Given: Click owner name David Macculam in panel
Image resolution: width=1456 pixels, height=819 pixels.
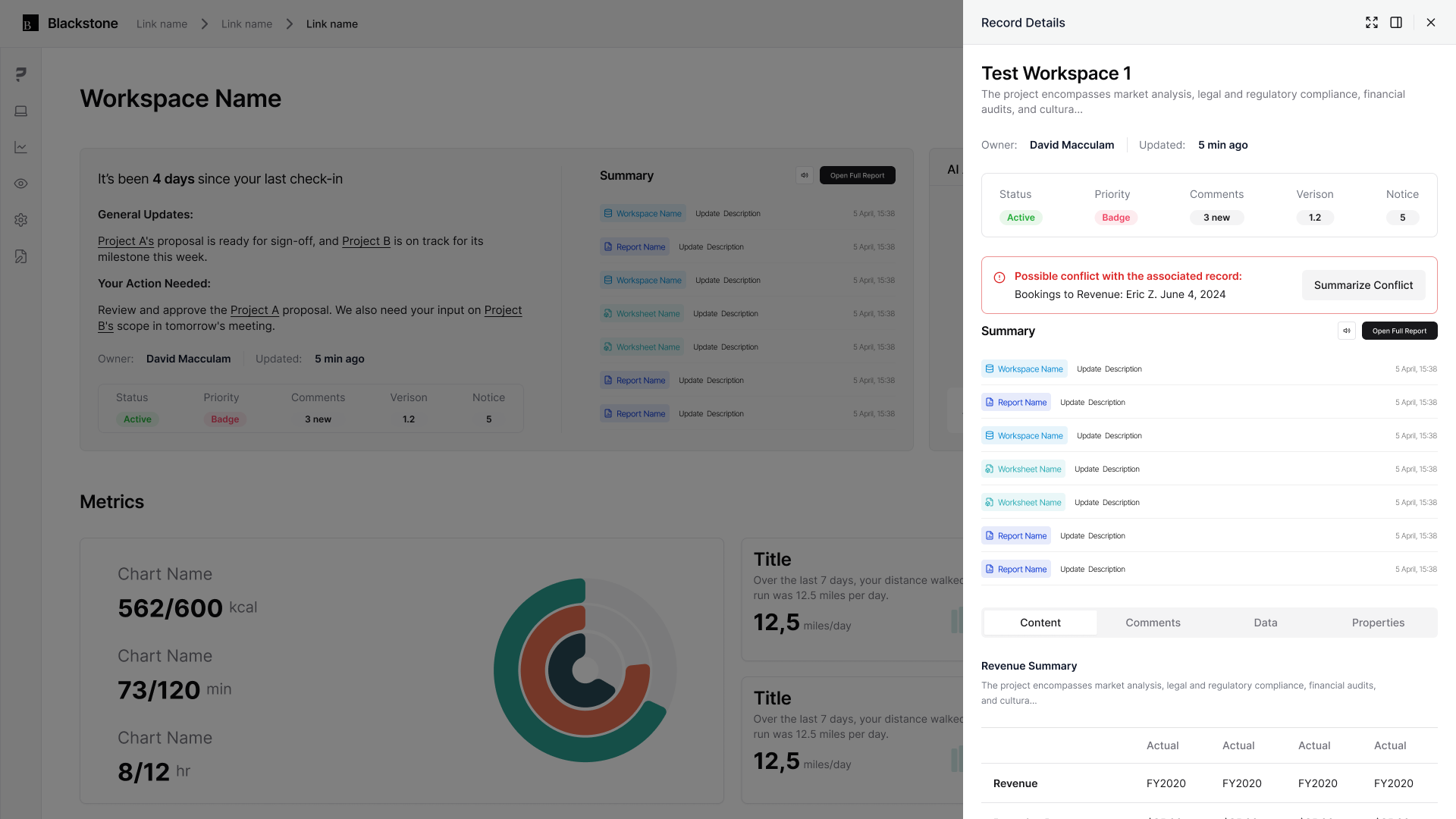Looking at the screenshot, I should point(1072,145).
